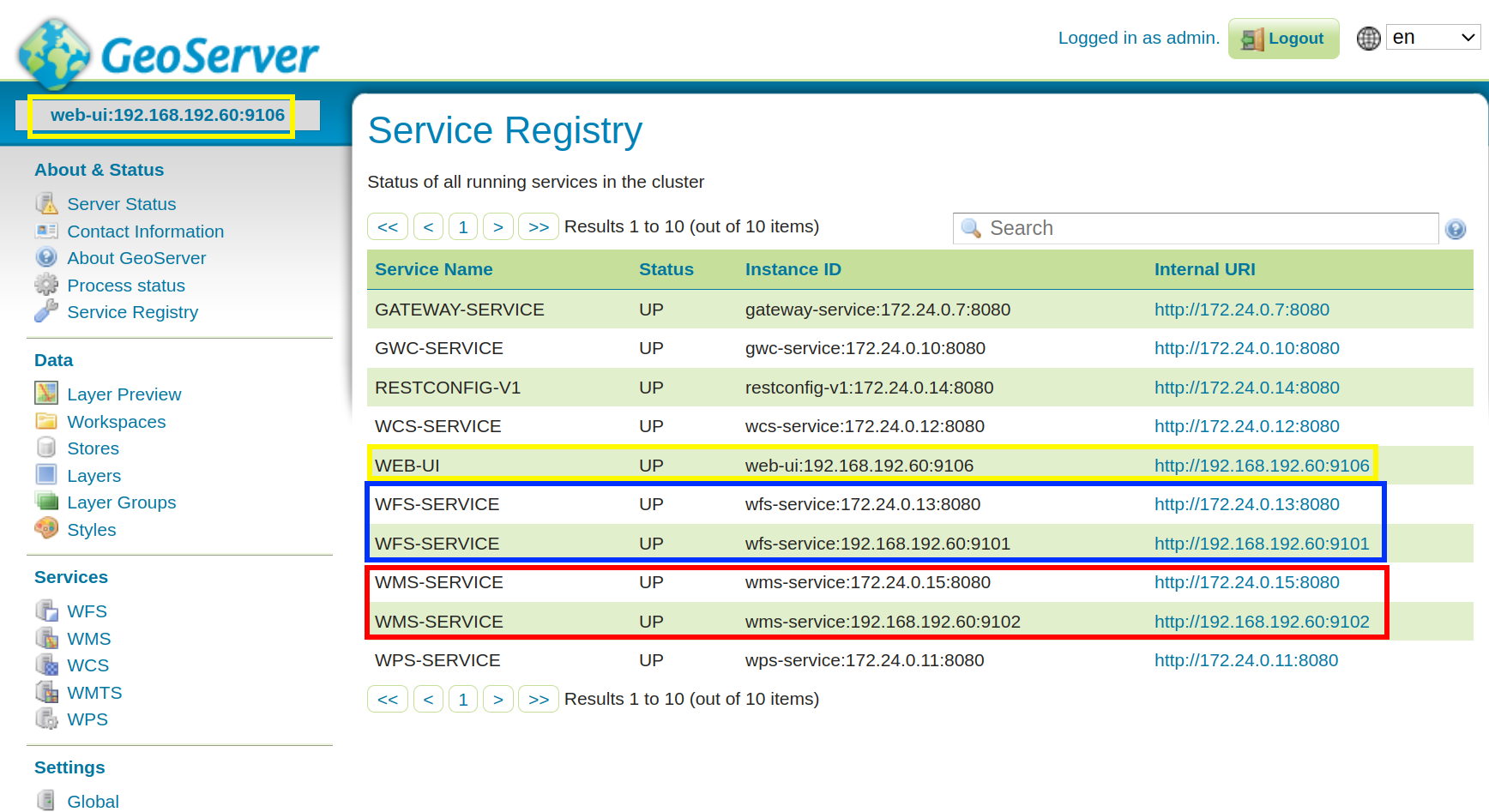This screenshot has height=812, width=1489.
Task: Click bottom pagination > button
Action: (498, 700)
